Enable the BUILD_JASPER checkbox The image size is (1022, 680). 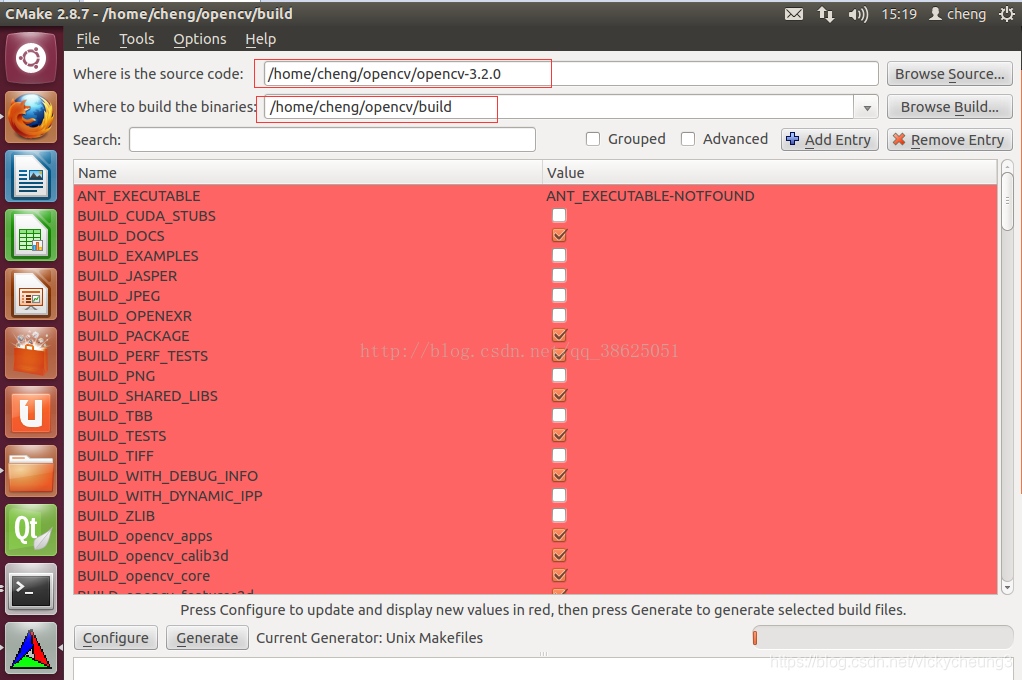(559, 275)
